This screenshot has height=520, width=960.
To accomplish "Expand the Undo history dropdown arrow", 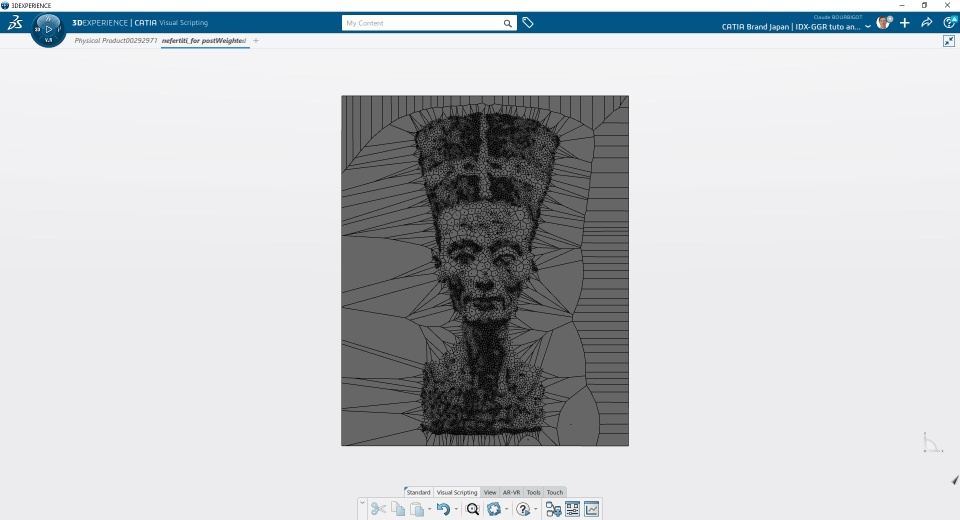I will pos(456,509).
